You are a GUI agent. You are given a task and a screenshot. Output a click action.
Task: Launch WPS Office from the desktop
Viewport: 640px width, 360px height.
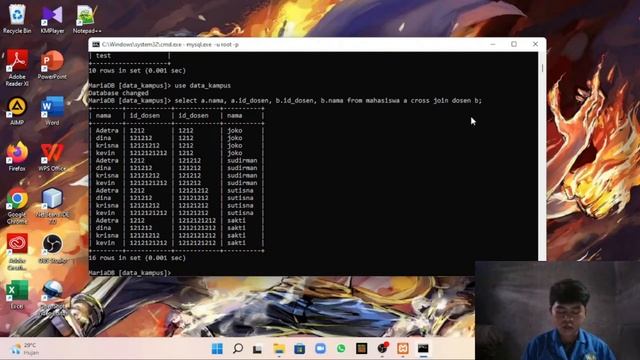click(52, 156)
